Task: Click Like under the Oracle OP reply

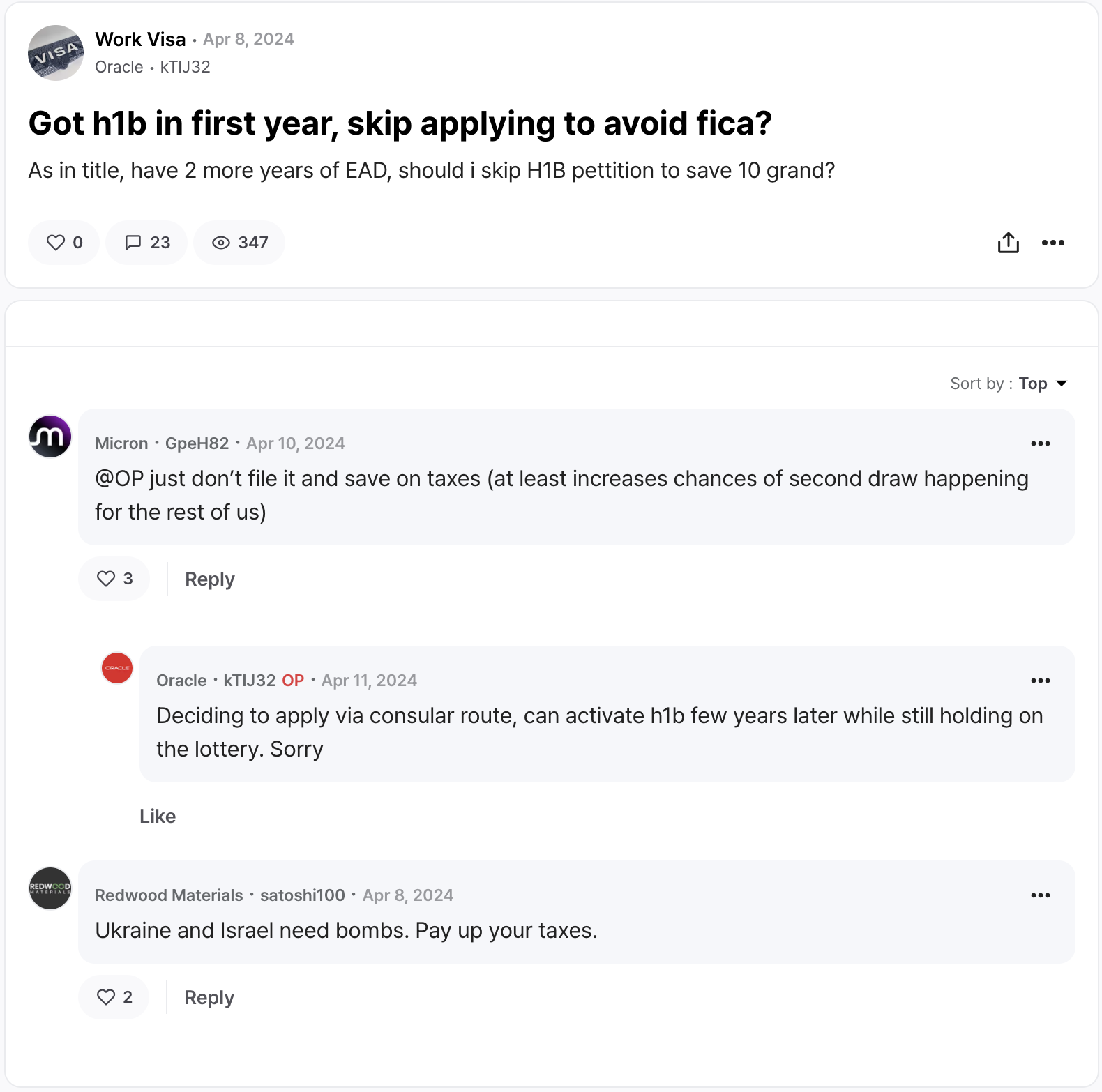Action: coord(158,817)
